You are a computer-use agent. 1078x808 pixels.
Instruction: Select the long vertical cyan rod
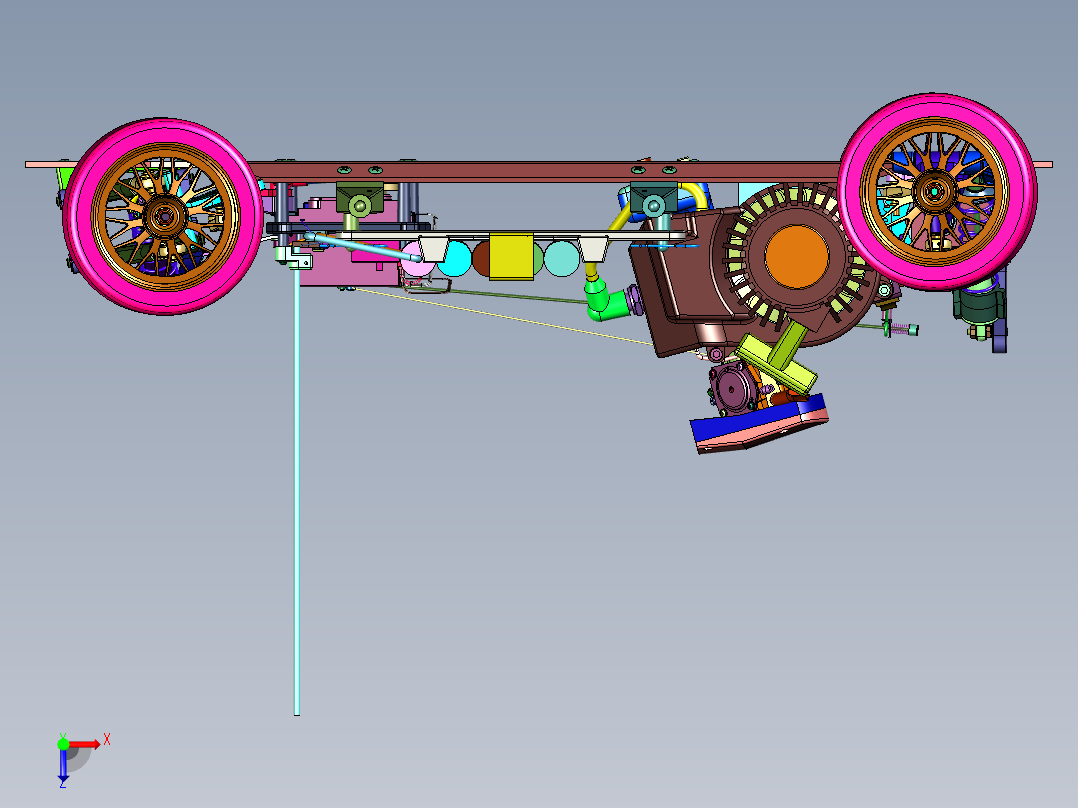297,492
